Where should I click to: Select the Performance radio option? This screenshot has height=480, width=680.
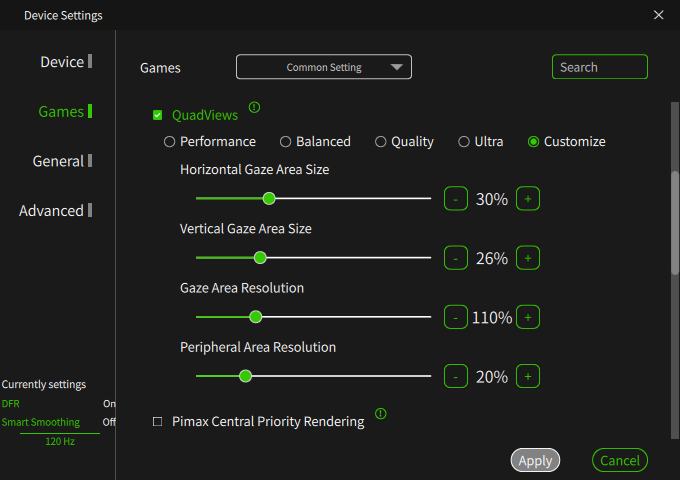point(169,142)
